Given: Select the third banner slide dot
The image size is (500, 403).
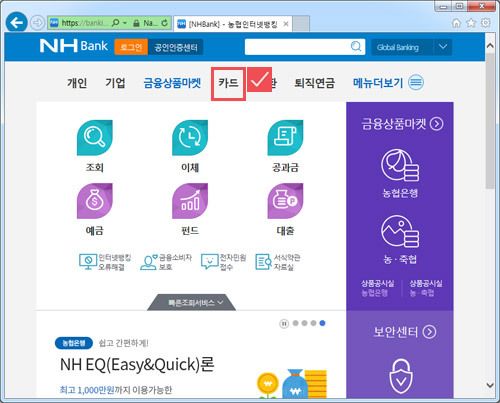Looking at the screenshot, I should [x=313, y=323].
